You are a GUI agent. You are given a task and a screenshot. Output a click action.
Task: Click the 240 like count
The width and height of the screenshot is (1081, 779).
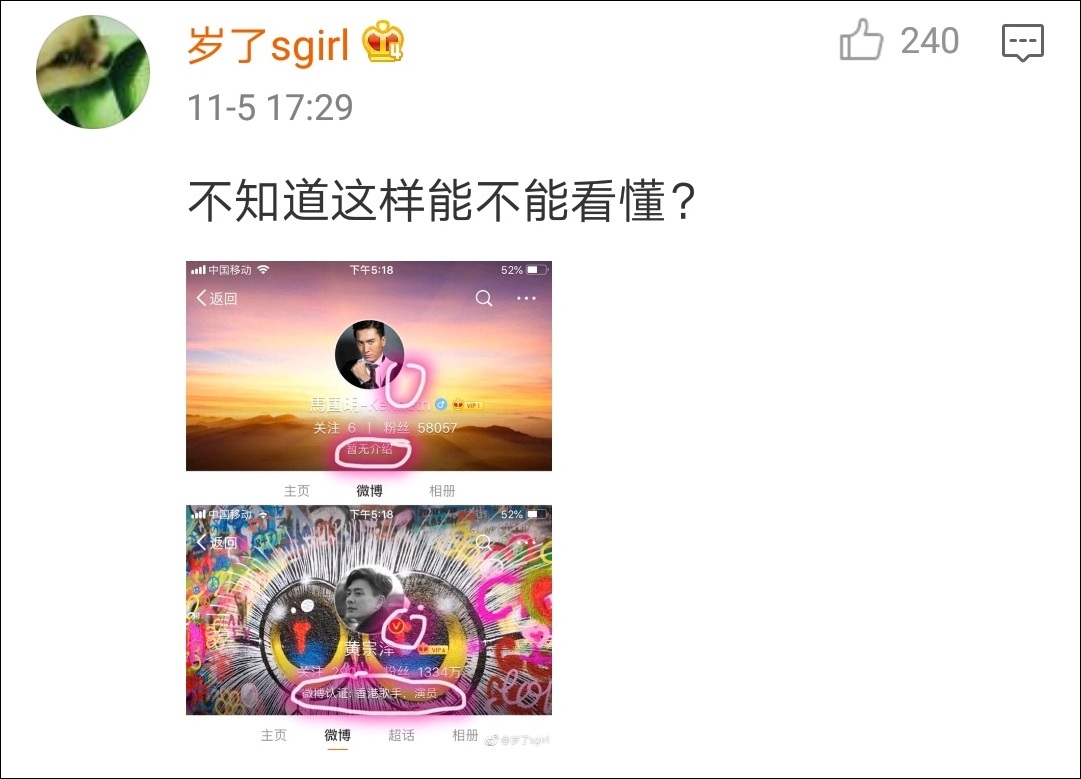tap(929, 41)
